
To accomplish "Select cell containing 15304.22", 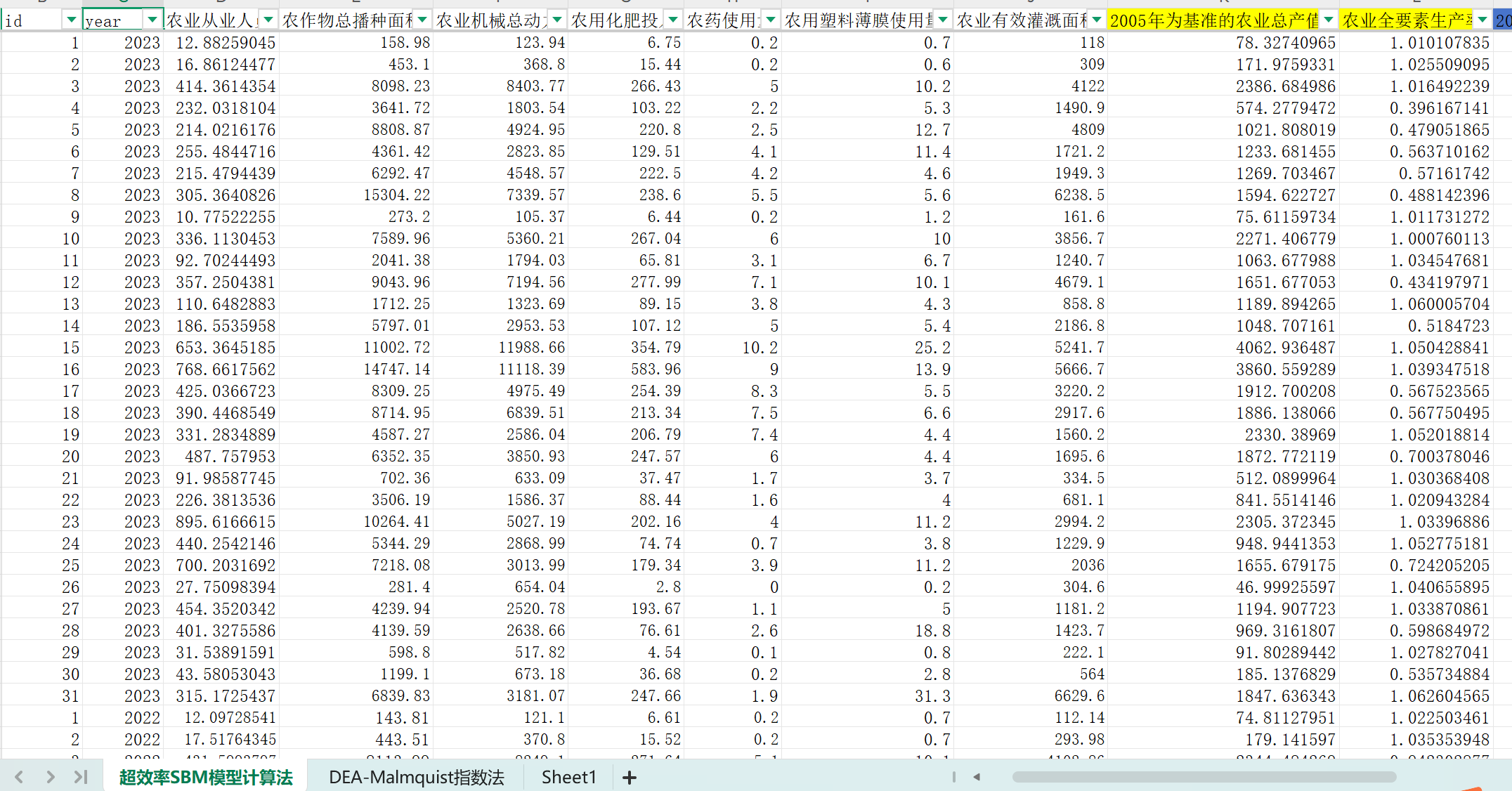I will 396,195.
